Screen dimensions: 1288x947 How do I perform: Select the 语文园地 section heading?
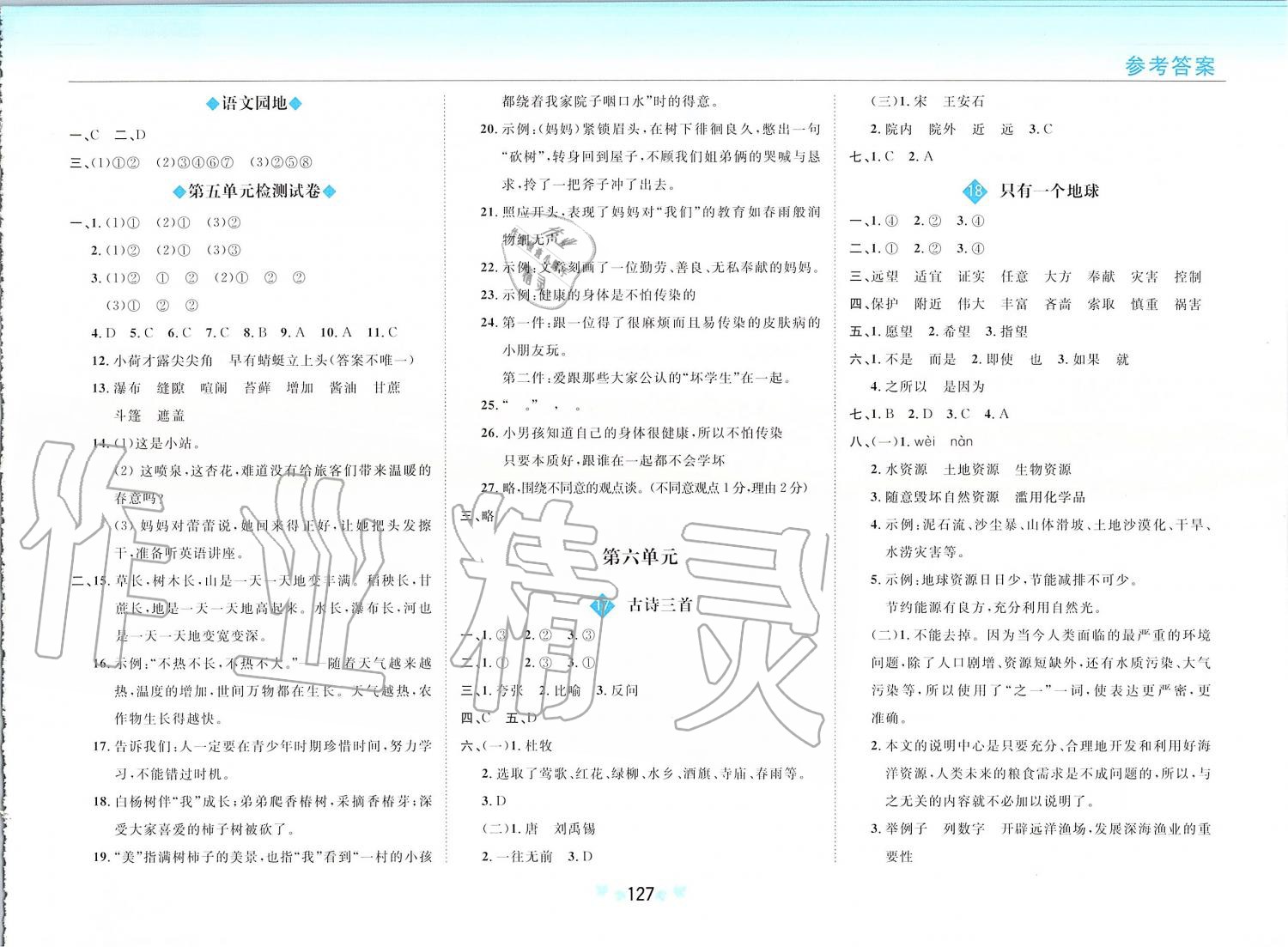(254, 104)
